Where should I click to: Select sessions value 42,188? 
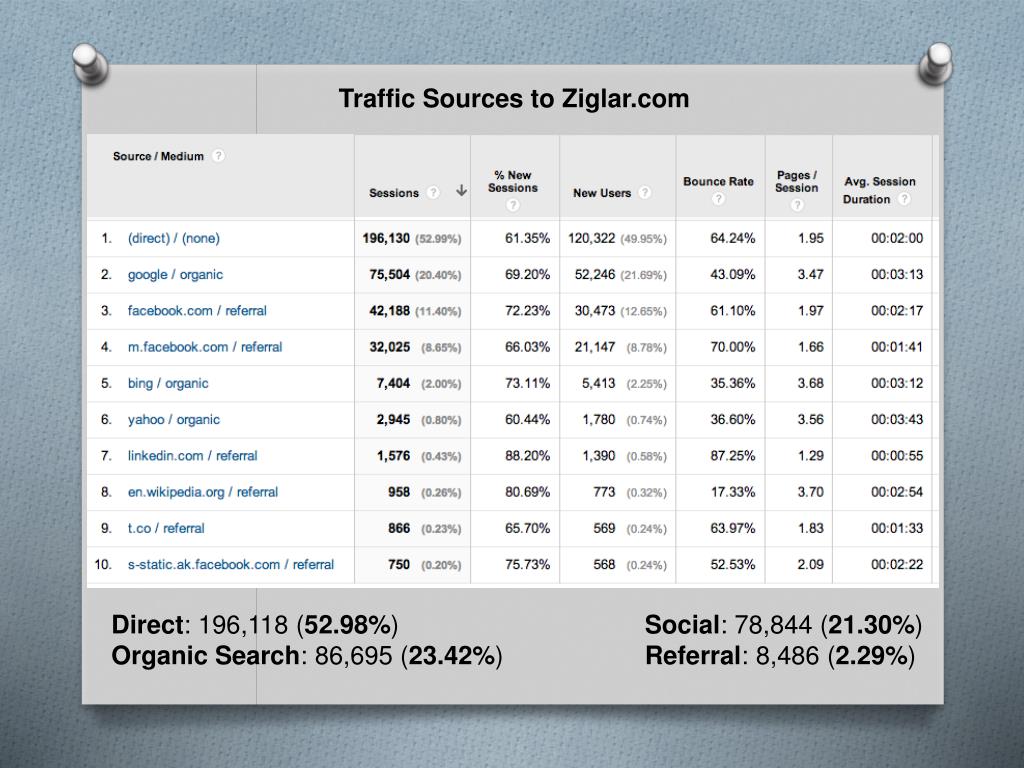390,311
